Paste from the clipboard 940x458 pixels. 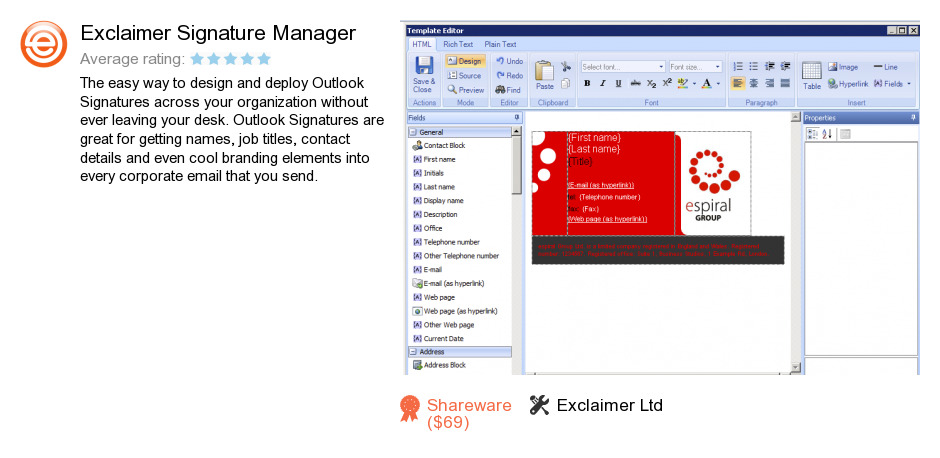544,76
